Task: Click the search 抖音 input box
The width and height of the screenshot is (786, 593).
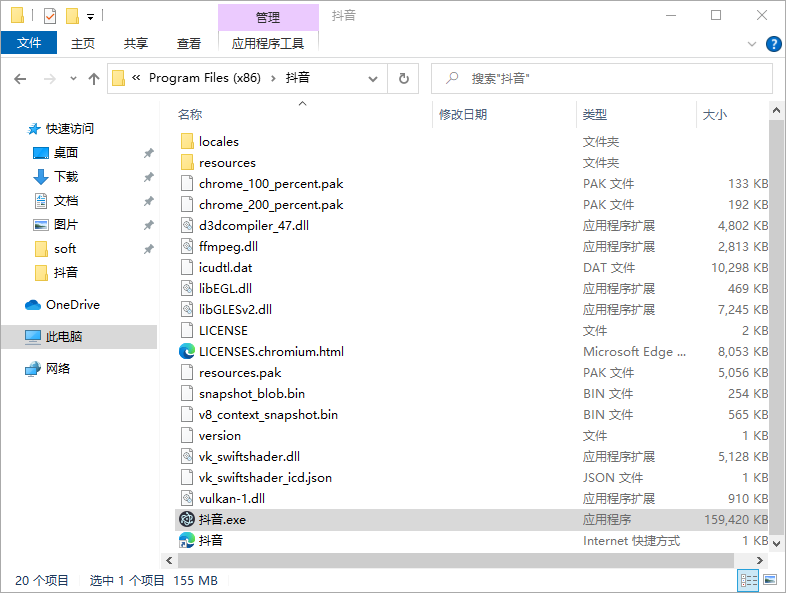Action: [602, 79]
